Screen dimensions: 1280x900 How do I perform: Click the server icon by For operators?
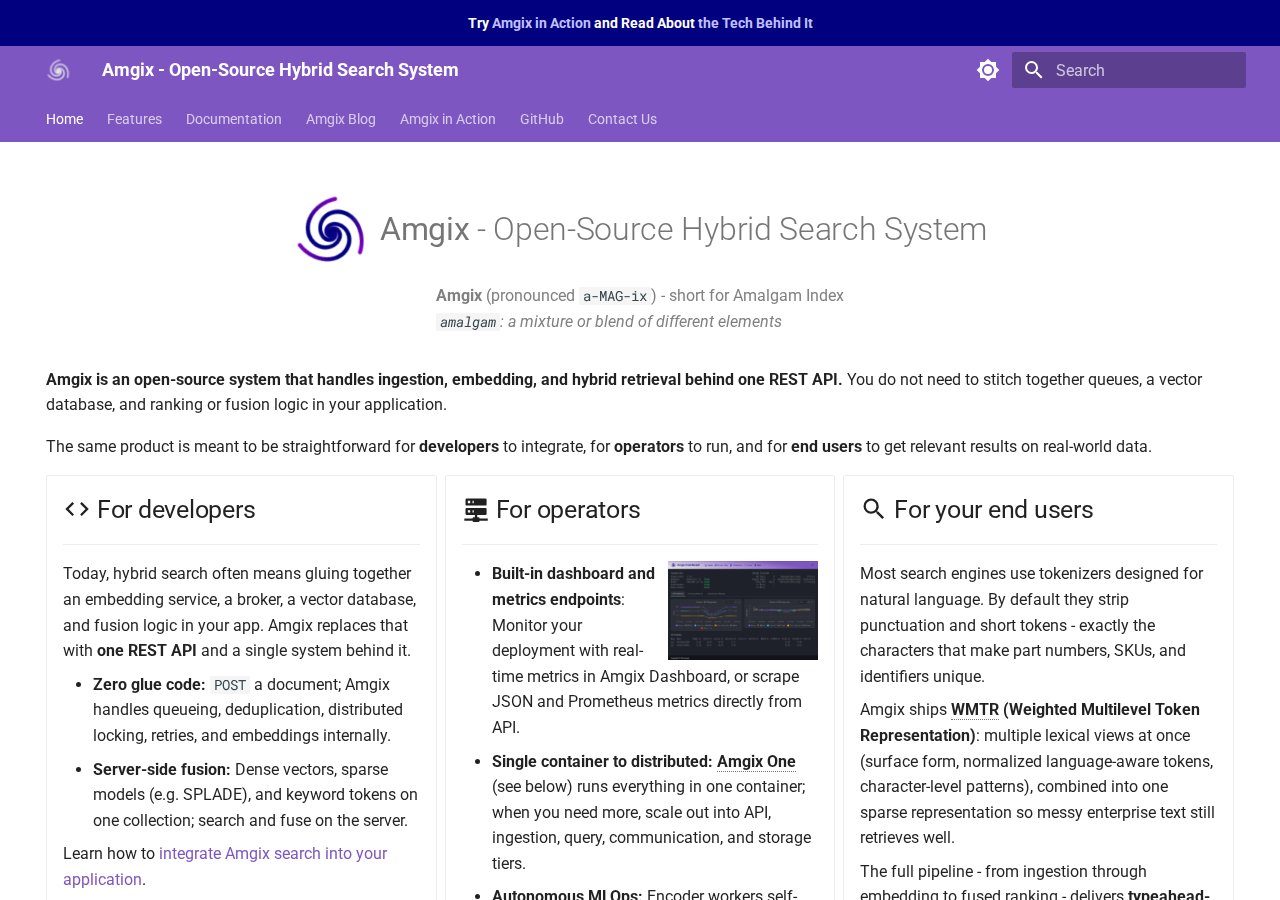[476, 510]
